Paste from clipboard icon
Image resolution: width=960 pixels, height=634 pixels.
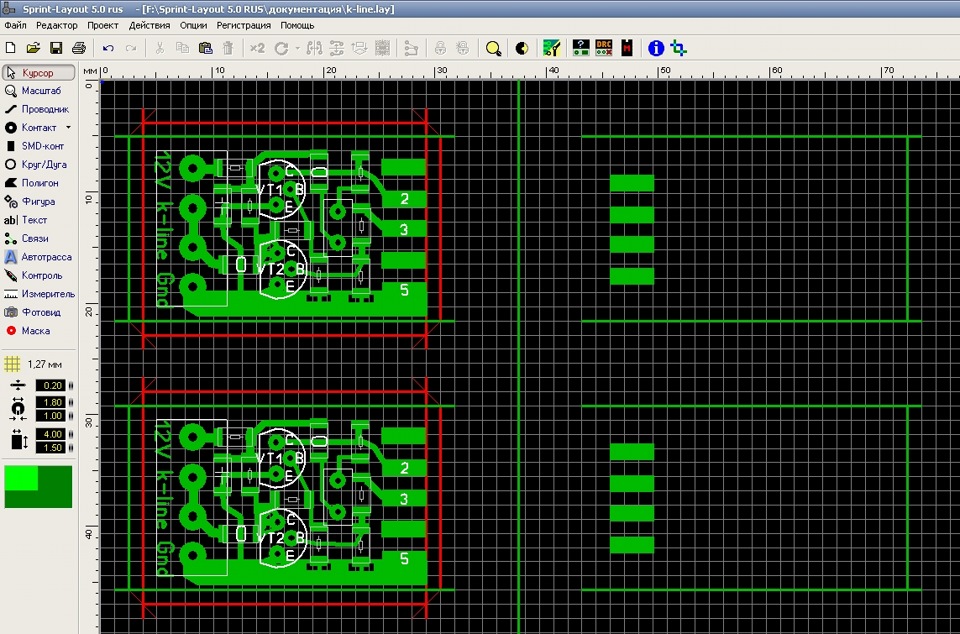click(206, 48)
